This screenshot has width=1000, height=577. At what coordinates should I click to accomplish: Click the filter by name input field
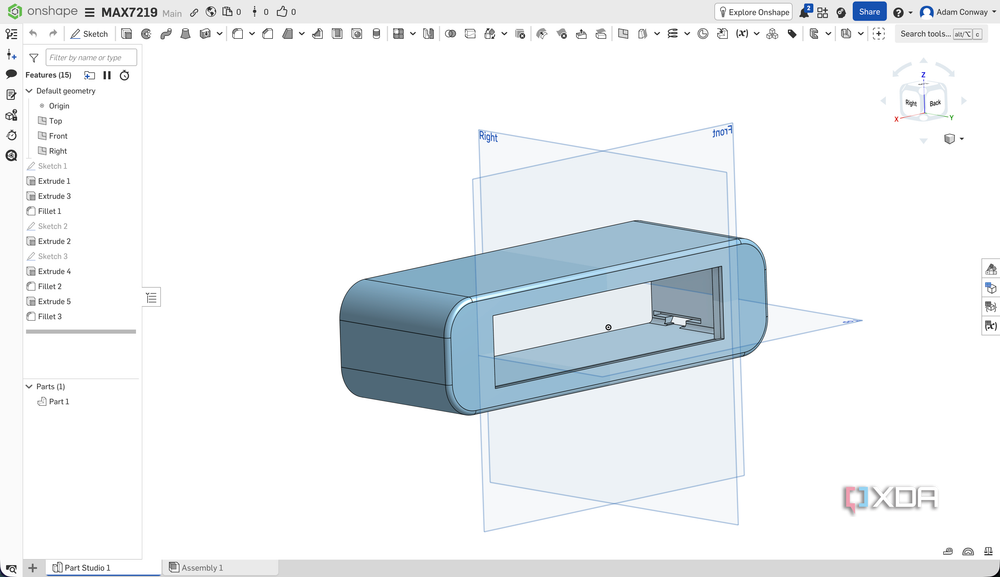pyautogui.click(x=91, y=57)
